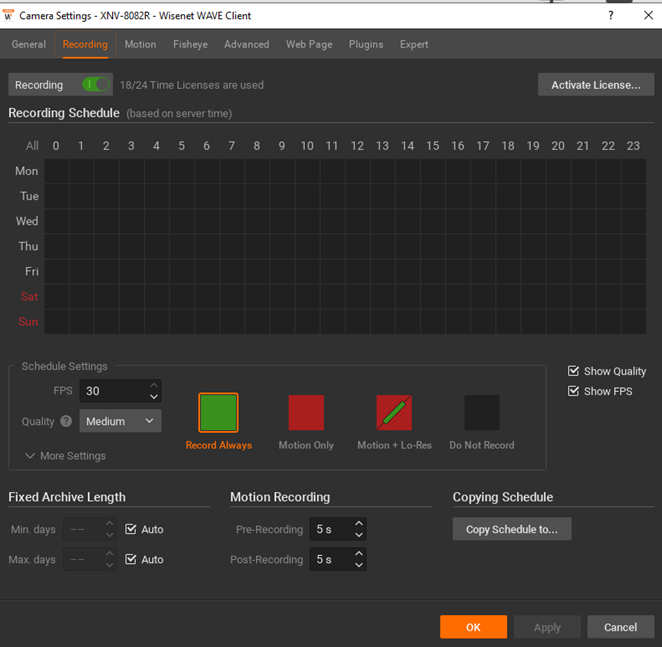Increase FPS value with up arrow

click(154, 385)
